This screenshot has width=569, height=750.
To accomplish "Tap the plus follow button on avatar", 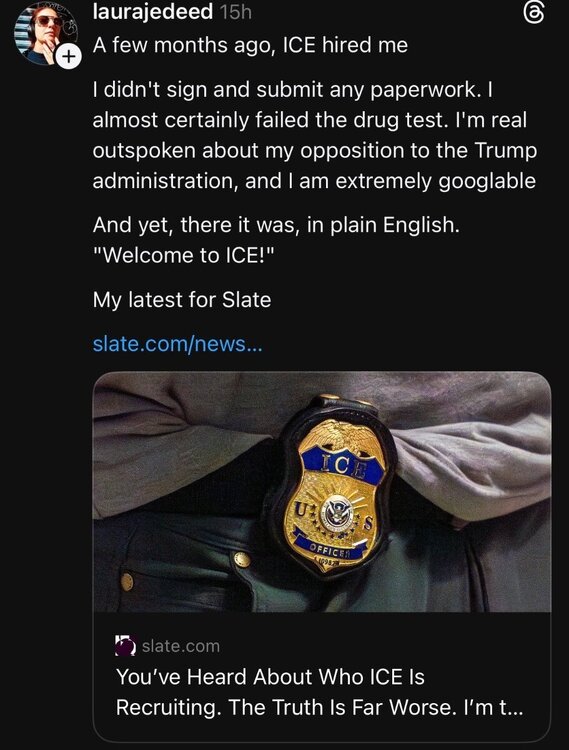I will (x=69, y=57).
